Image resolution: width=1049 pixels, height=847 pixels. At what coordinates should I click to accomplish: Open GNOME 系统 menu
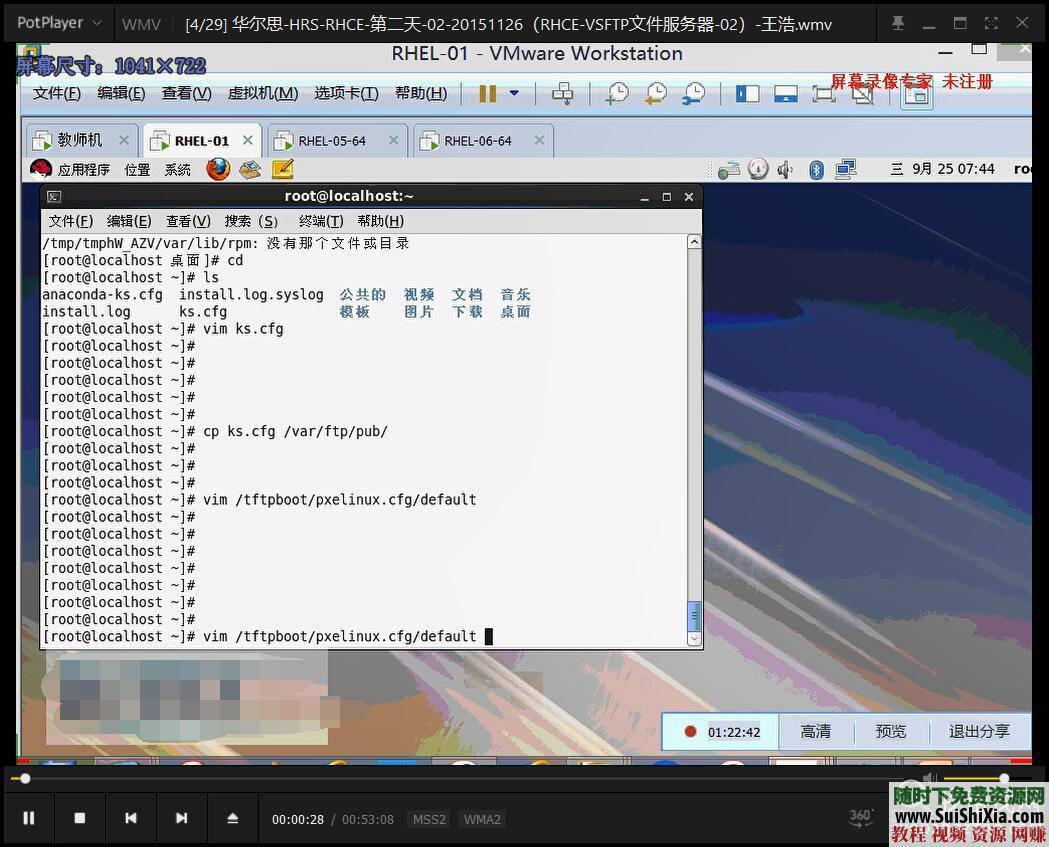(x=177, y=170)
